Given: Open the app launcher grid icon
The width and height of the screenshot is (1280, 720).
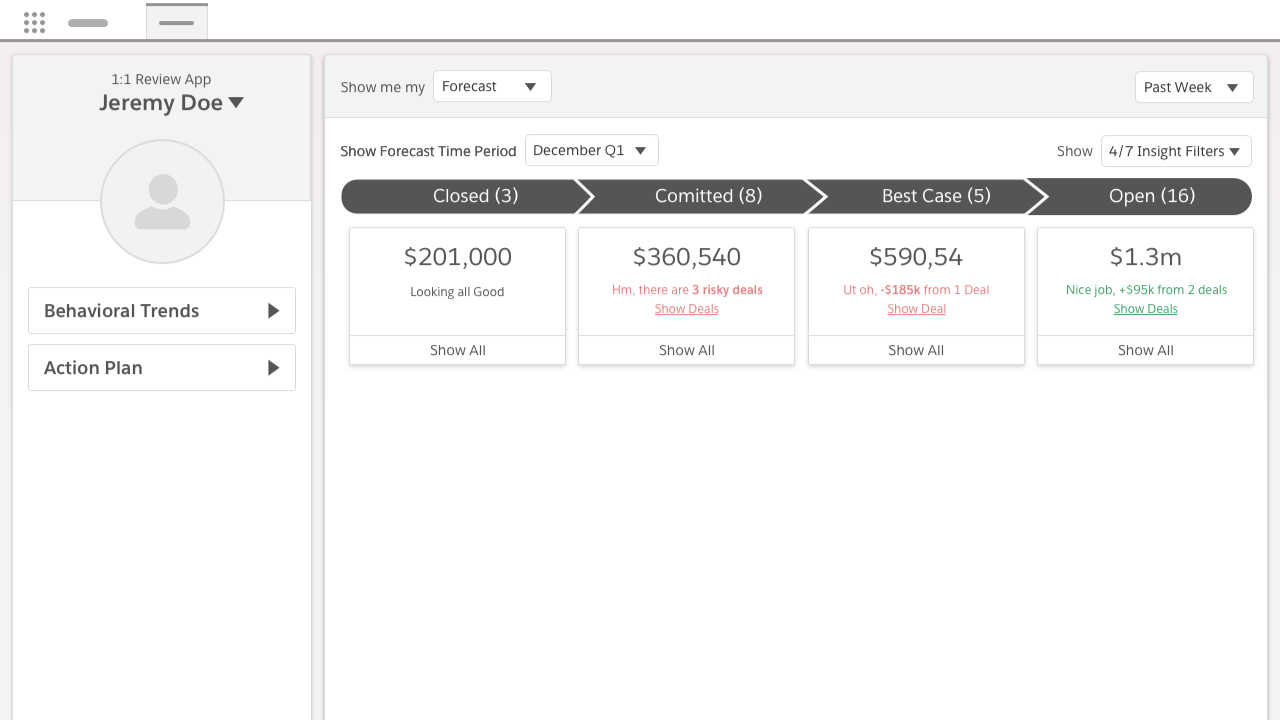Looking at the screenshot, I should [34, 22].
